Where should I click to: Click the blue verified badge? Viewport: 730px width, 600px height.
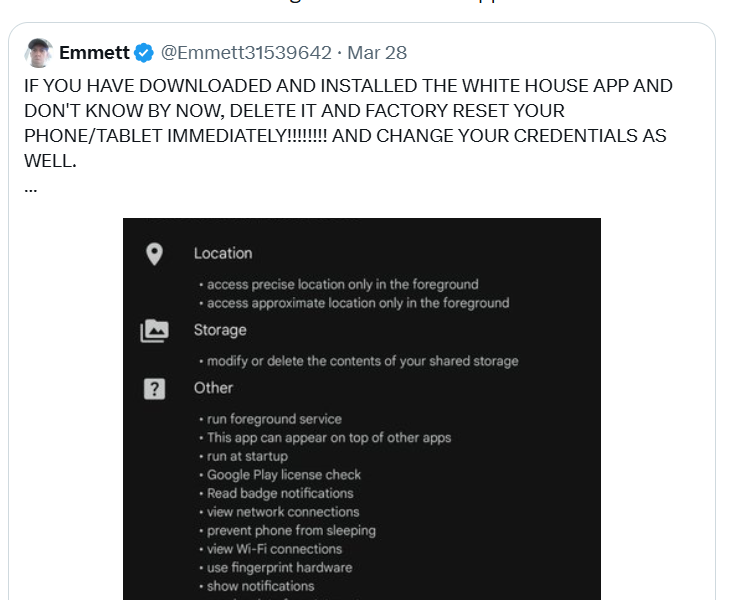tap(145, 52)
